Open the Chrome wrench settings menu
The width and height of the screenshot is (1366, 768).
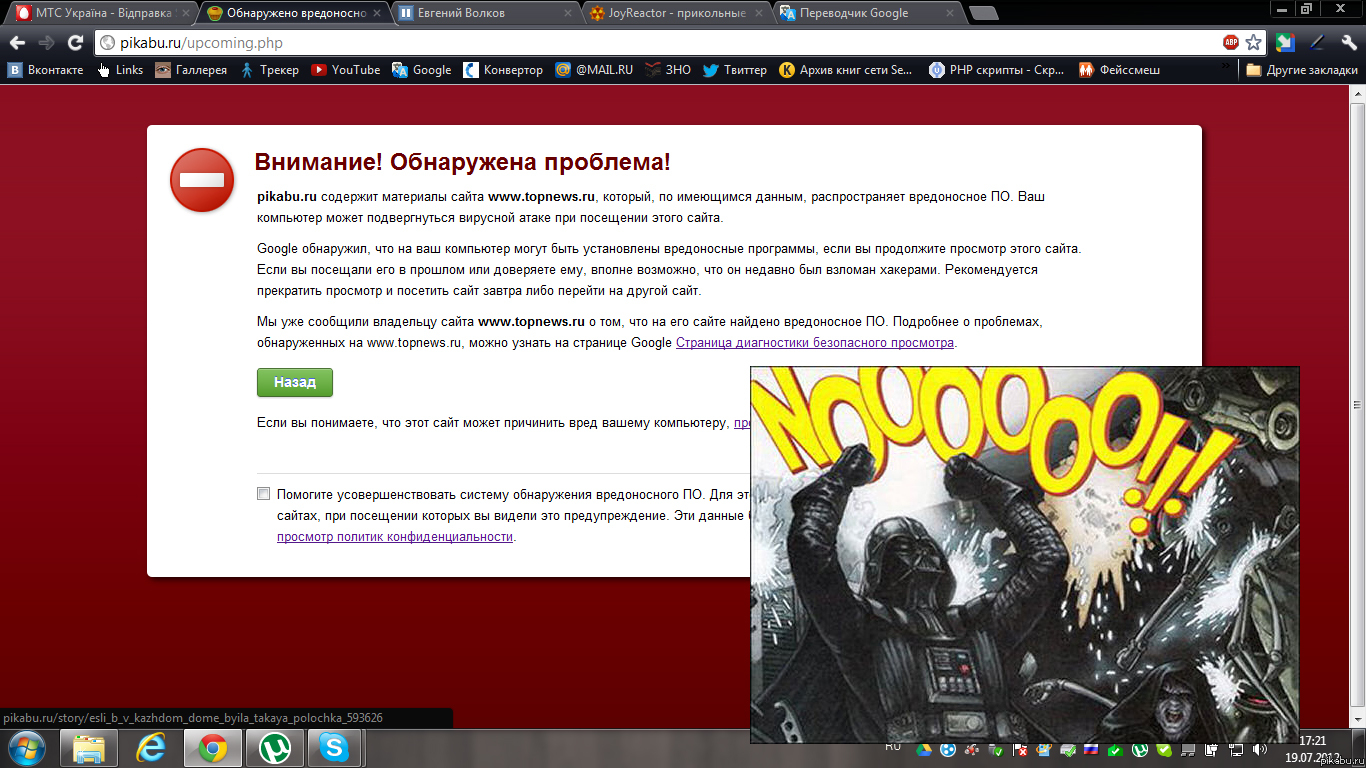pyautogui.click(x=1350, y=42)
